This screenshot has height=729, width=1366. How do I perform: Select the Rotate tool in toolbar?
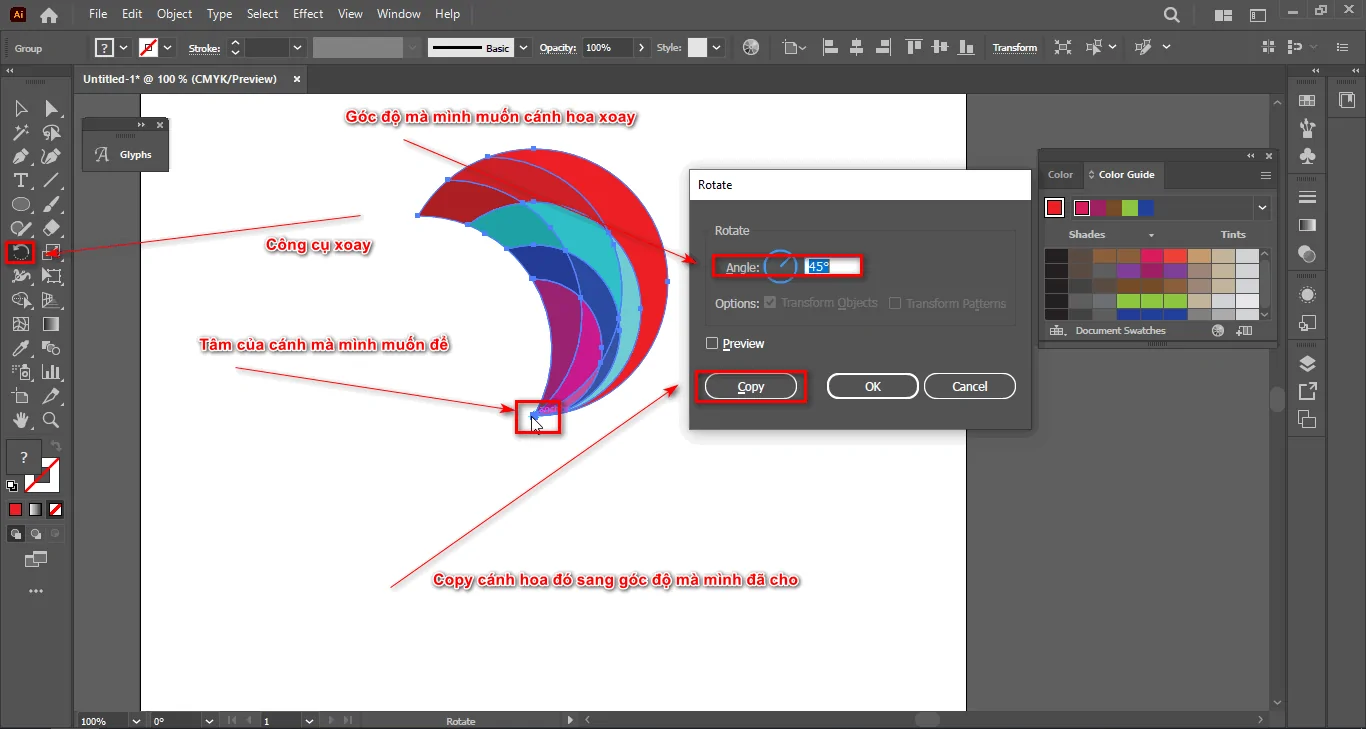(20, 252)
